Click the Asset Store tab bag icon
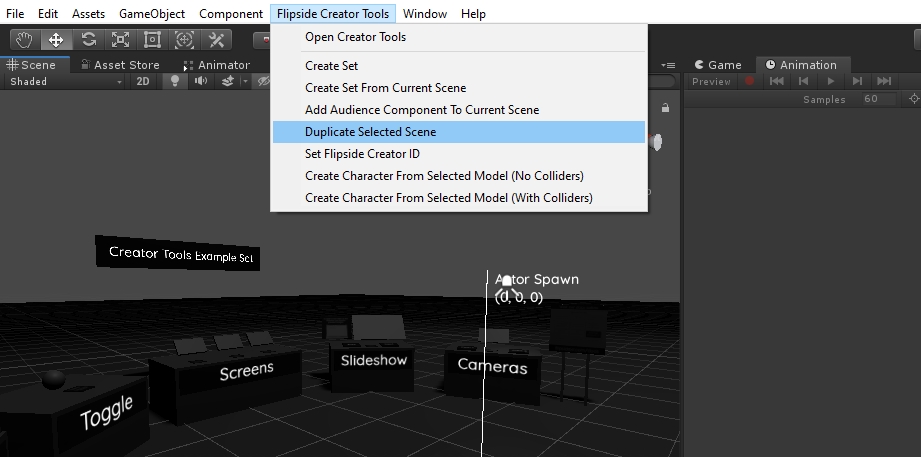921x457 pixels. (x=85, y=65)
